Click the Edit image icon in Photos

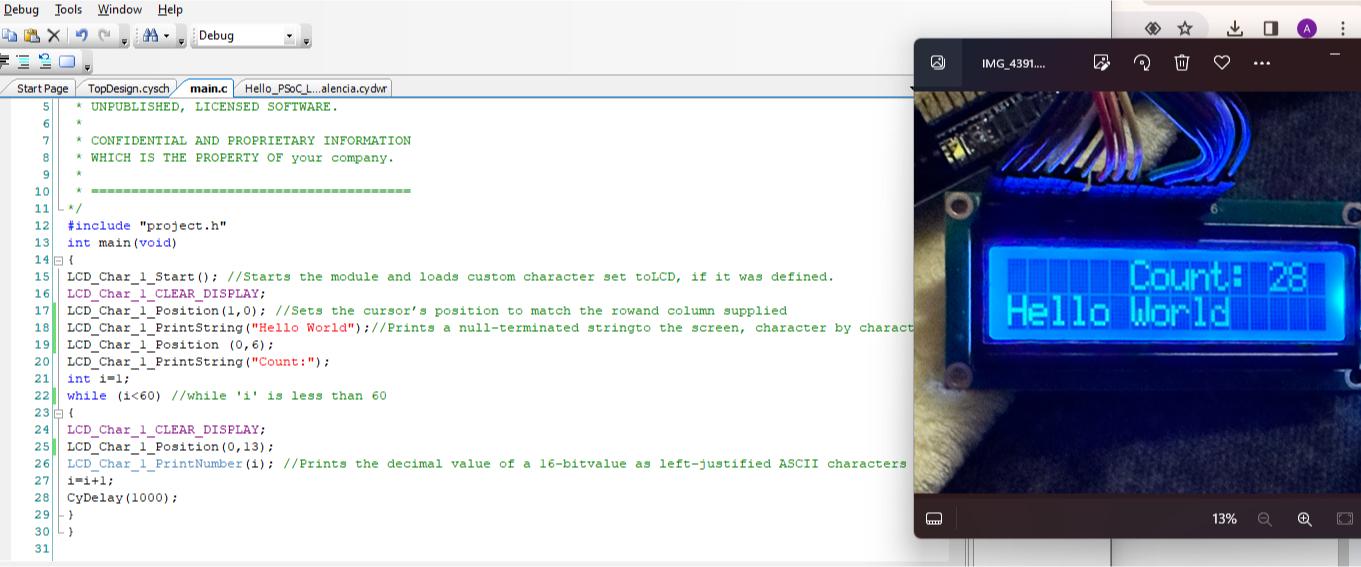tap(1101, 62)
